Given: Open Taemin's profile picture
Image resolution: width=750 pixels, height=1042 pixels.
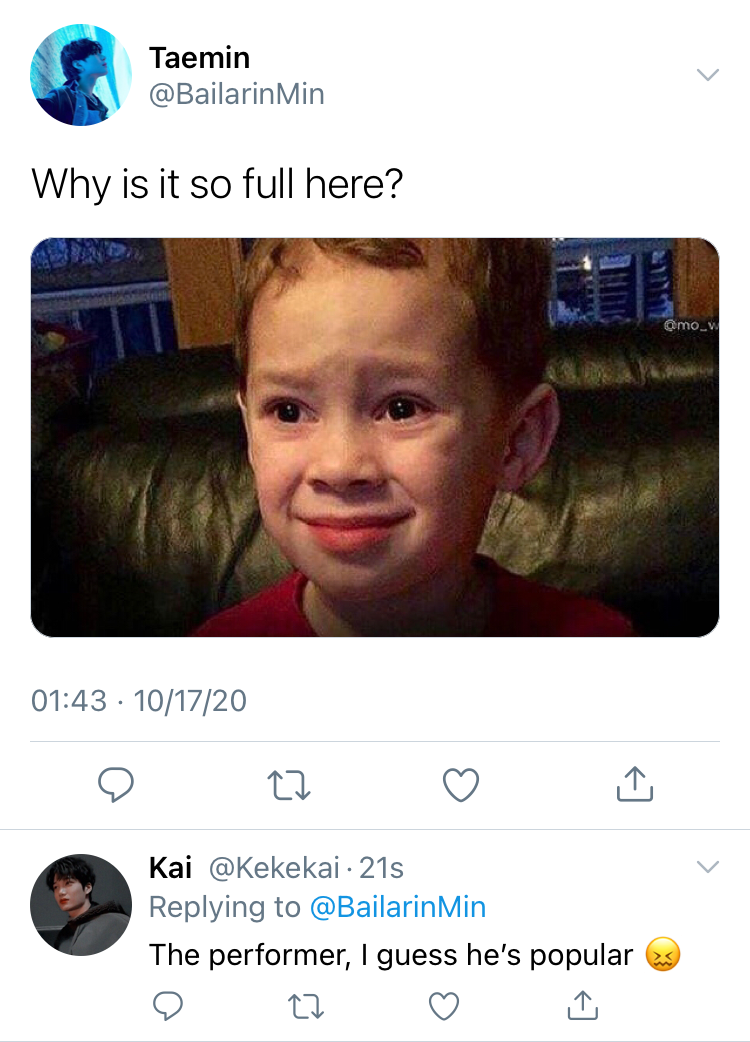Looking at the screenshot, I should click(81, 75).
